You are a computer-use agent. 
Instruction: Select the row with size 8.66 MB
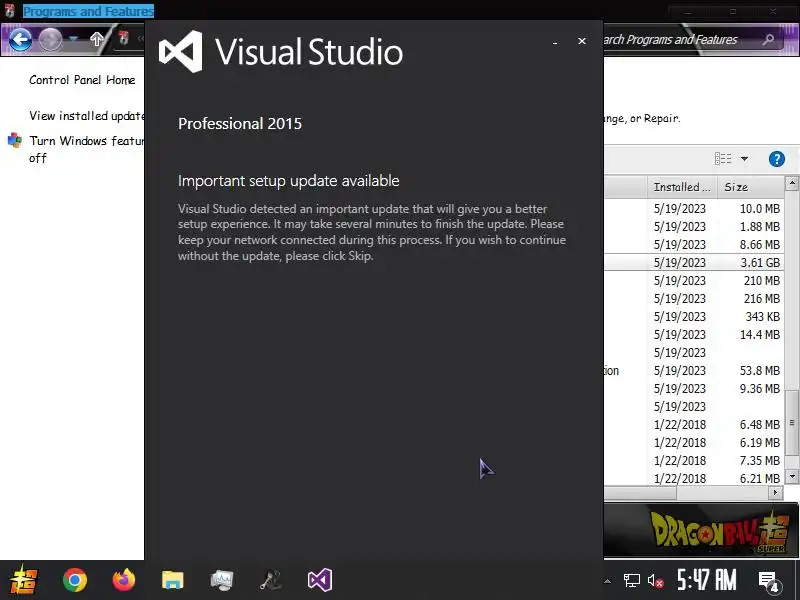pos(694,244)
